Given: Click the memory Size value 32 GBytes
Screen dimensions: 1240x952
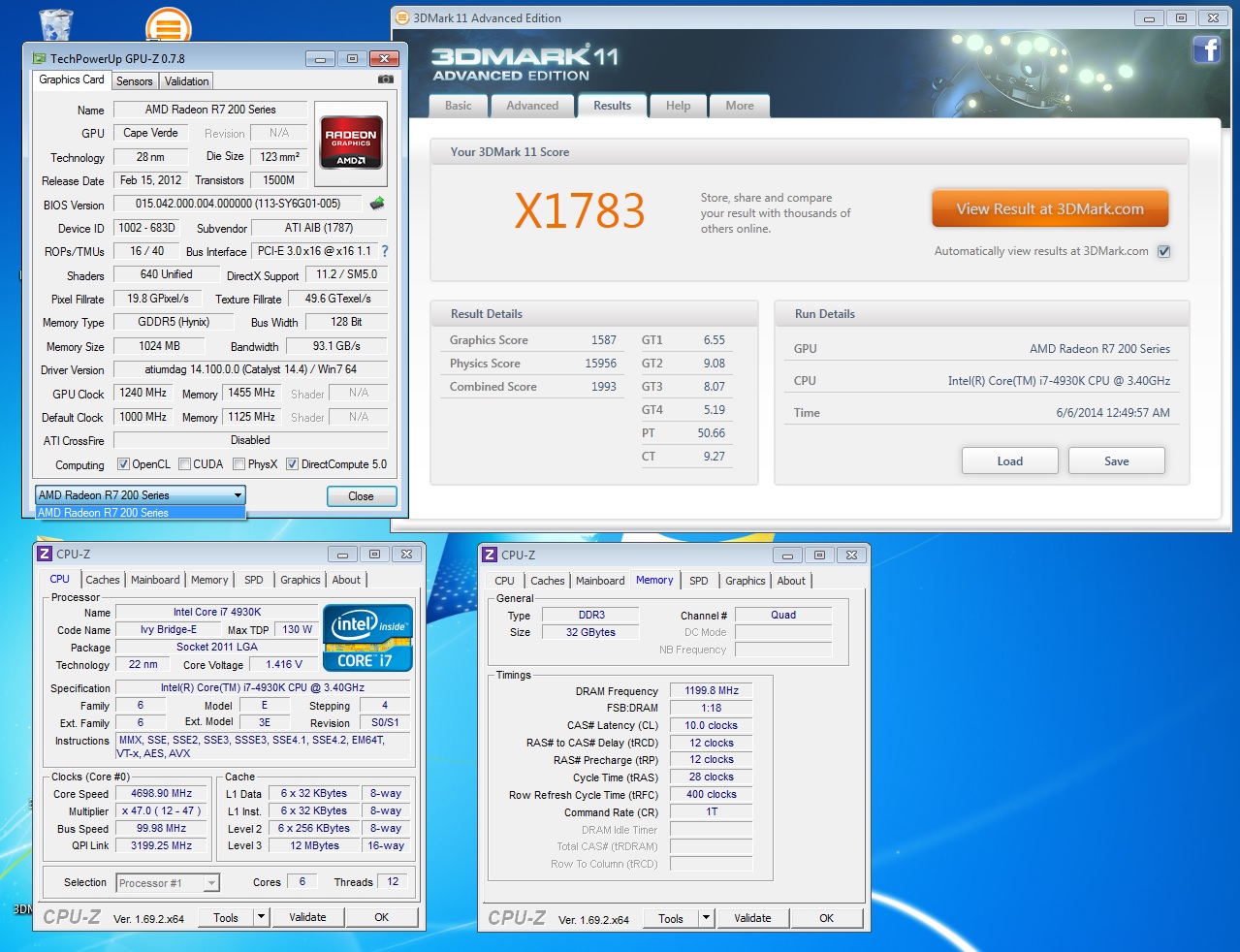Looking at the screenshot, I should click(590, 632).
